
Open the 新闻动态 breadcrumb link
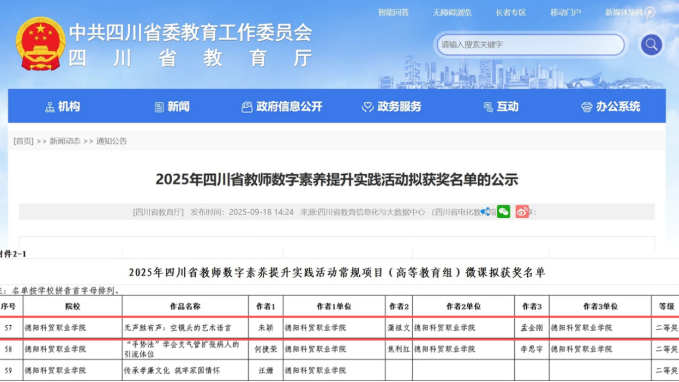65,141
